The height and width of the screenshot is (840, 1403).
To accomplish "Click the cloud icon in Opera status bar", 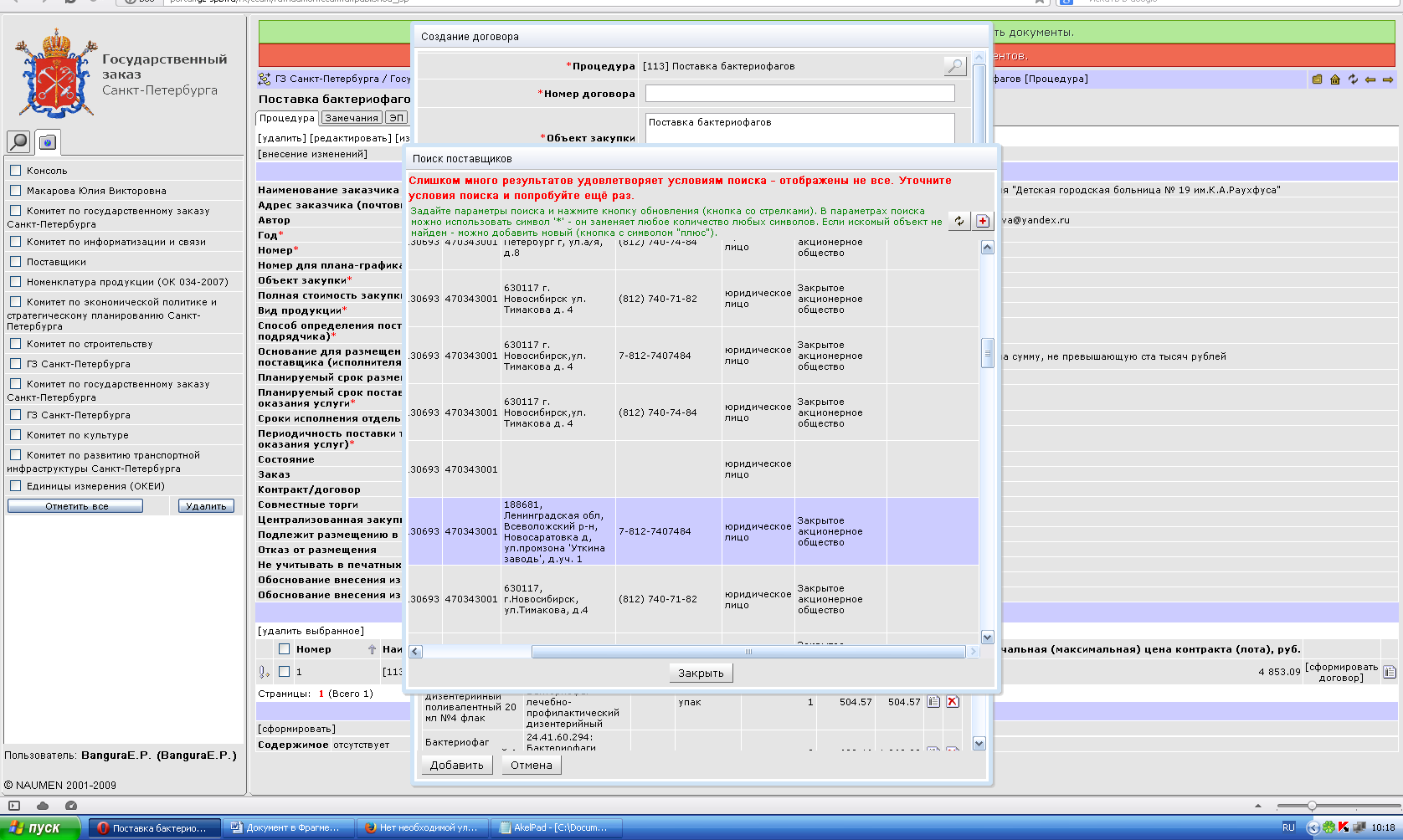I will coord(43,806).
